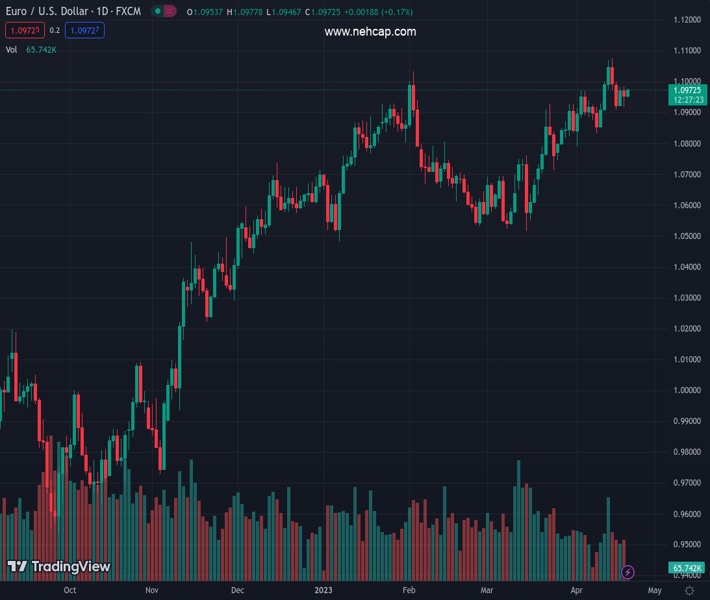Click the Feb label on time axis
Screen dimensions: 710x600
[409, 590]
